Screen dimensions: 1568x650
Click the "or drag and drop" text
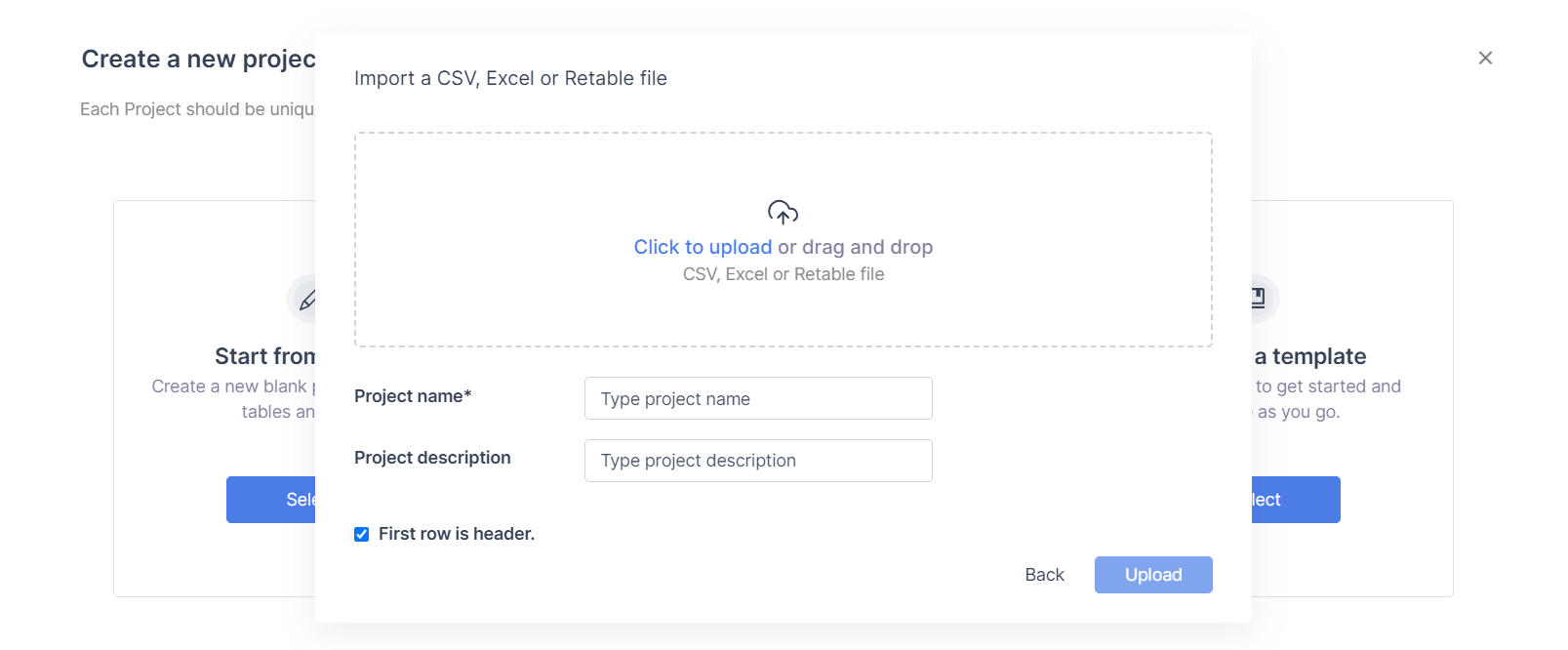(x=855, y=247)
